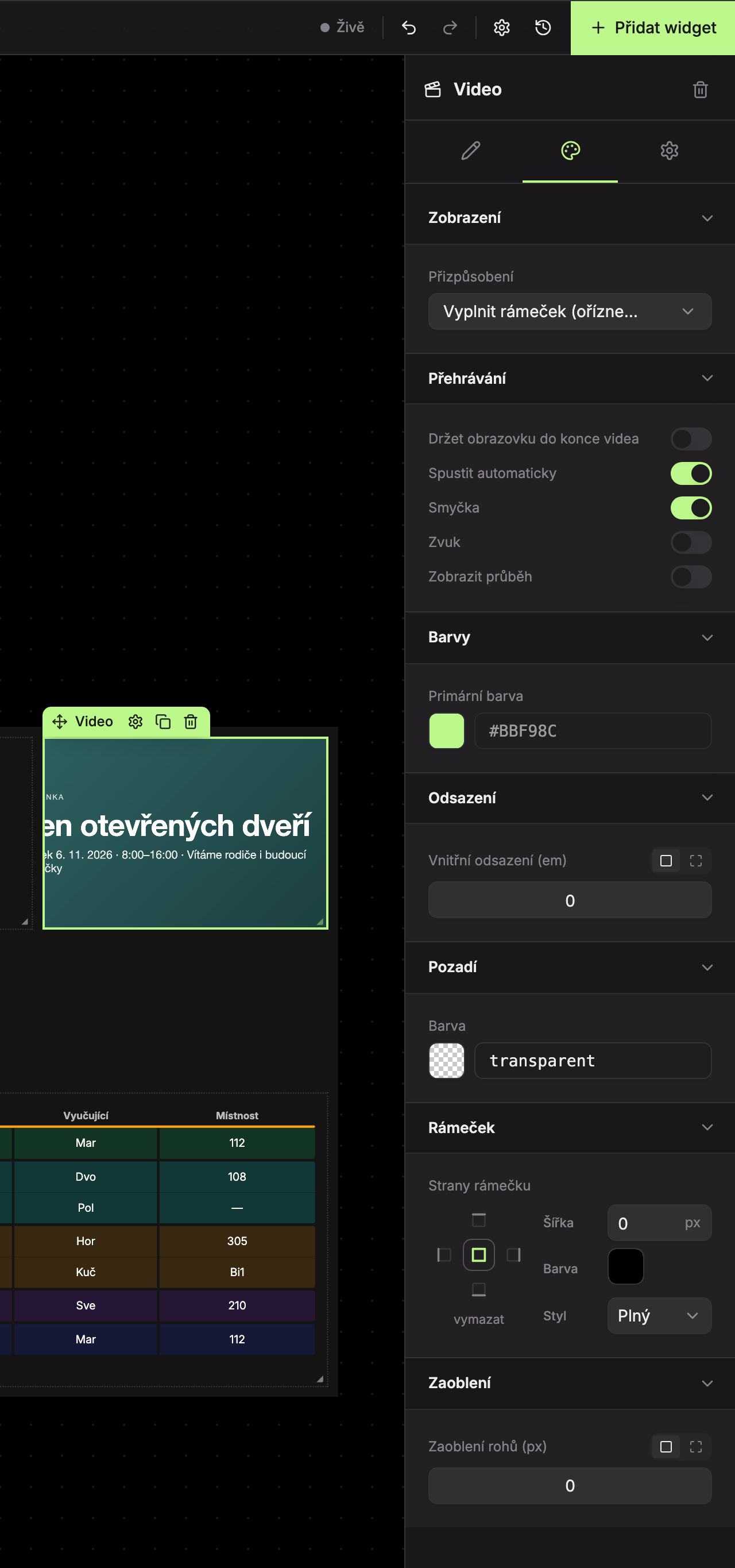
Task: Click the border width 'Šířka' input
Action: (660, 1223)
